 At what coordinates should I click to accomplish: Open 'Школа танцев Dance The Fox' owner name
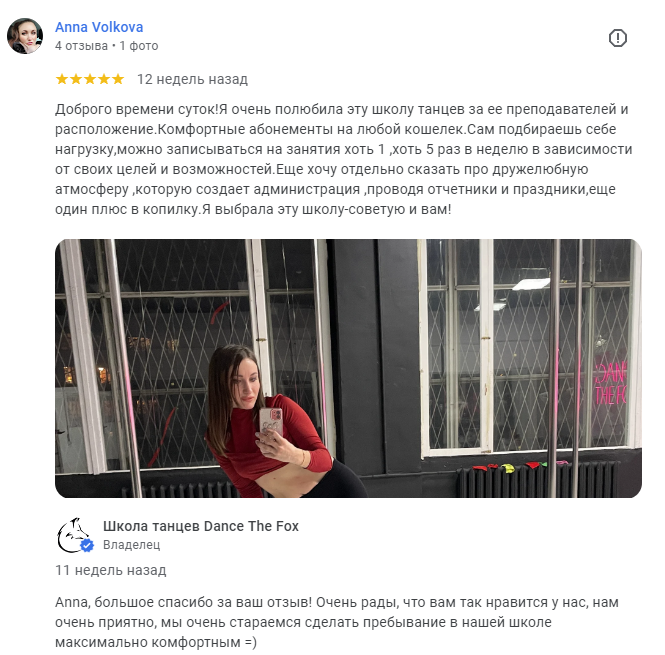click(201, 526)
